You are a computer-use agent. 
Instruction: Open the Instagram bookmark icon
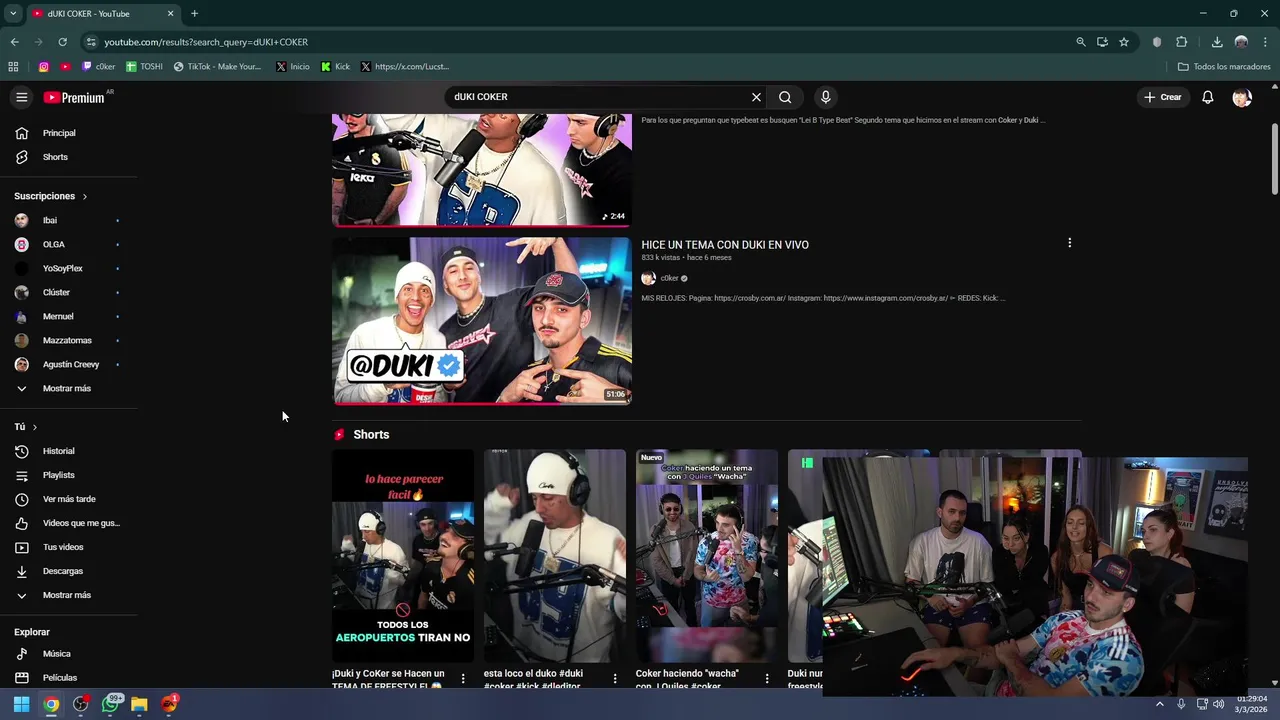[44, 67]
